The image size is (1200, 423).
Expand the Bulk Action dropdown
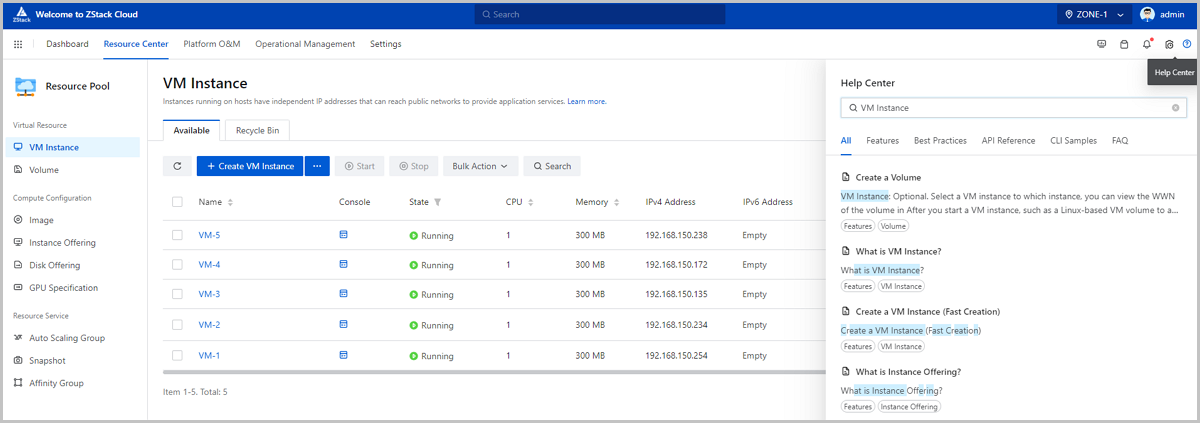pos(480,166)
